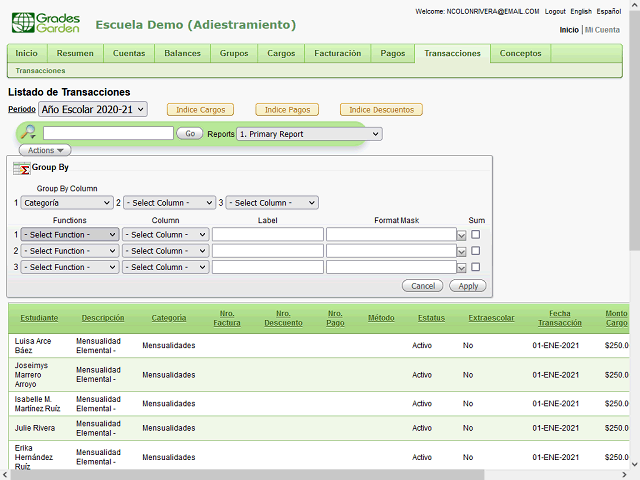Viewport: 640px width, 480px height.
Task: Sort by the Nro. Pago column header
Action: click(335, 318)
